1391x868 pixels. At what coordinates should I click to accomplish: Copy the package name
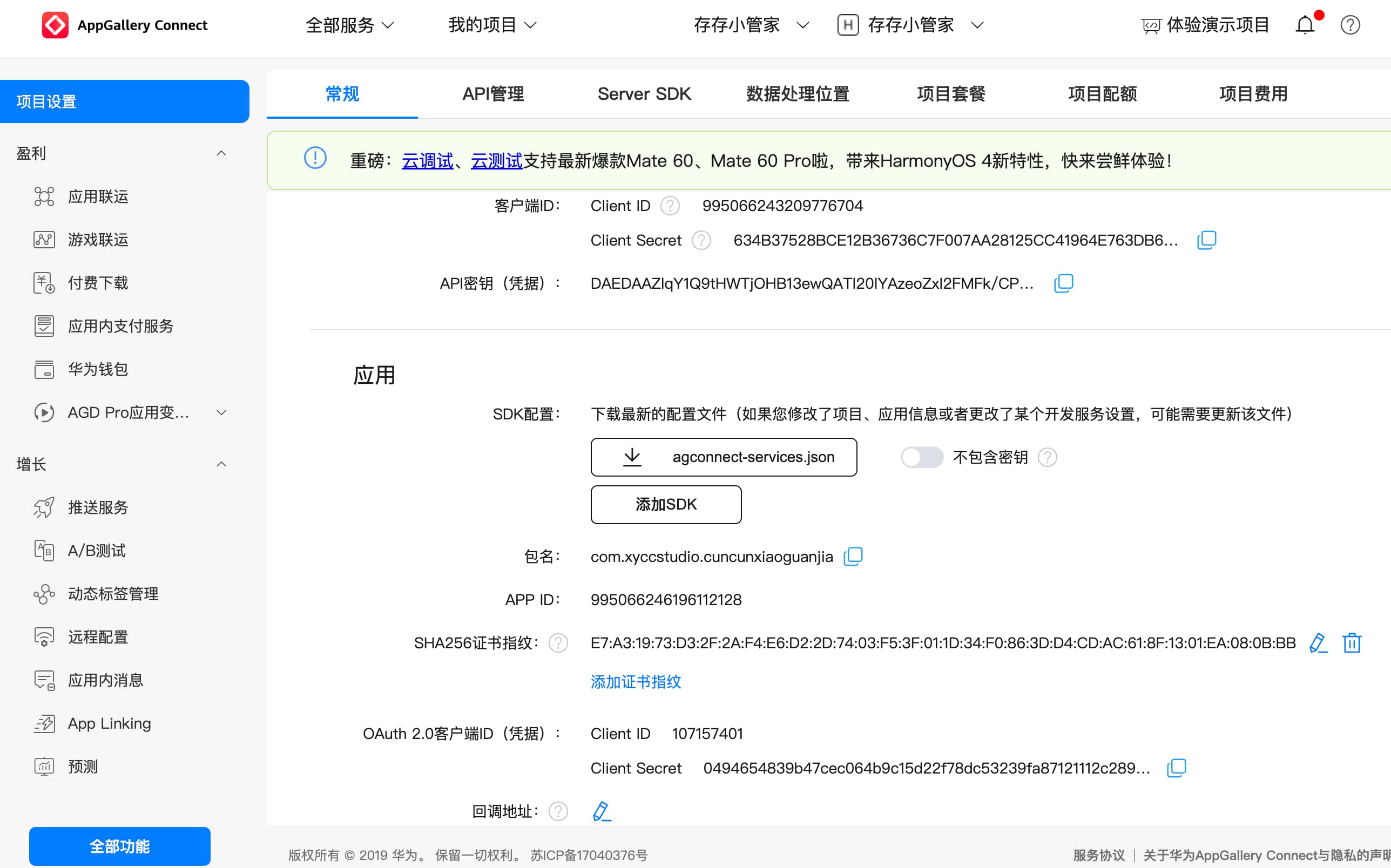click(x=853, y=557)
